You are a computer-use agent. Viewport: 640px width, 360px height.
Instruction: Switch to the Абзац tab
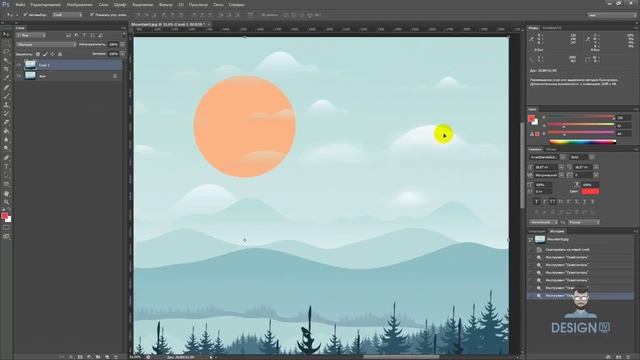pyautogui.click(x=551, y=149)
